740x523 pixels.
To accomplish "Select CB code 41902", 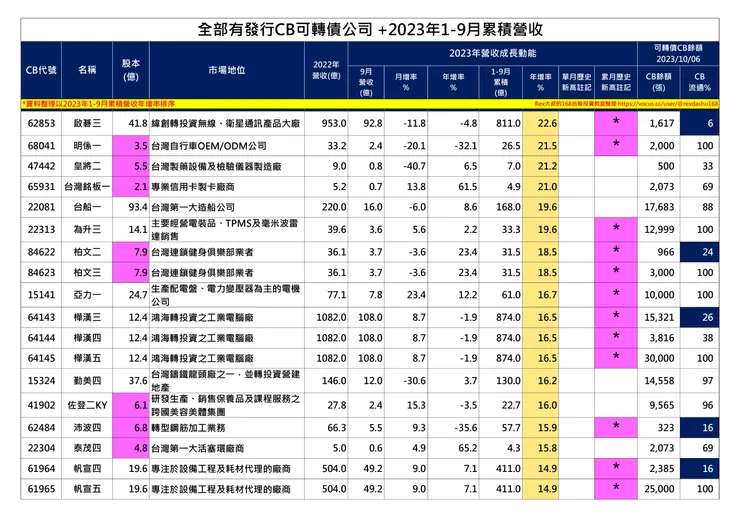I will click(41, 405).
